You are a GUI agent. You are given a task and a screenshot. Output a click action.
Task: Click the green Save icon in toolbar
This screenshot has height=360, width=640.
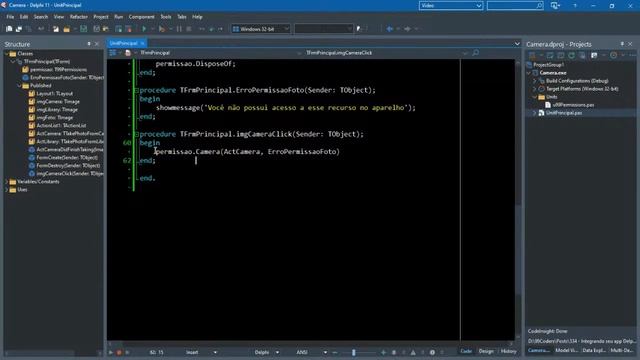pos(84,29)
